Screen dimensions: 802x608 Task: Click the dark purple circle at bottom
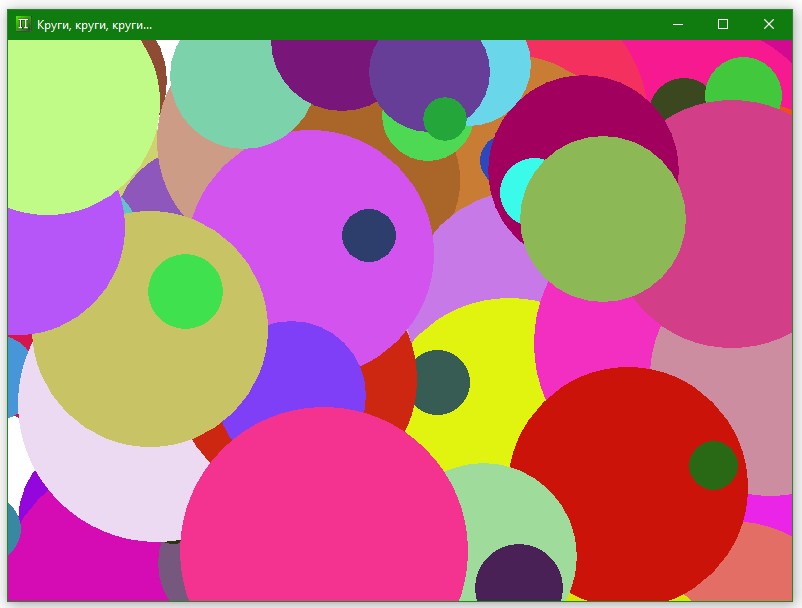(x=519, y=573)
